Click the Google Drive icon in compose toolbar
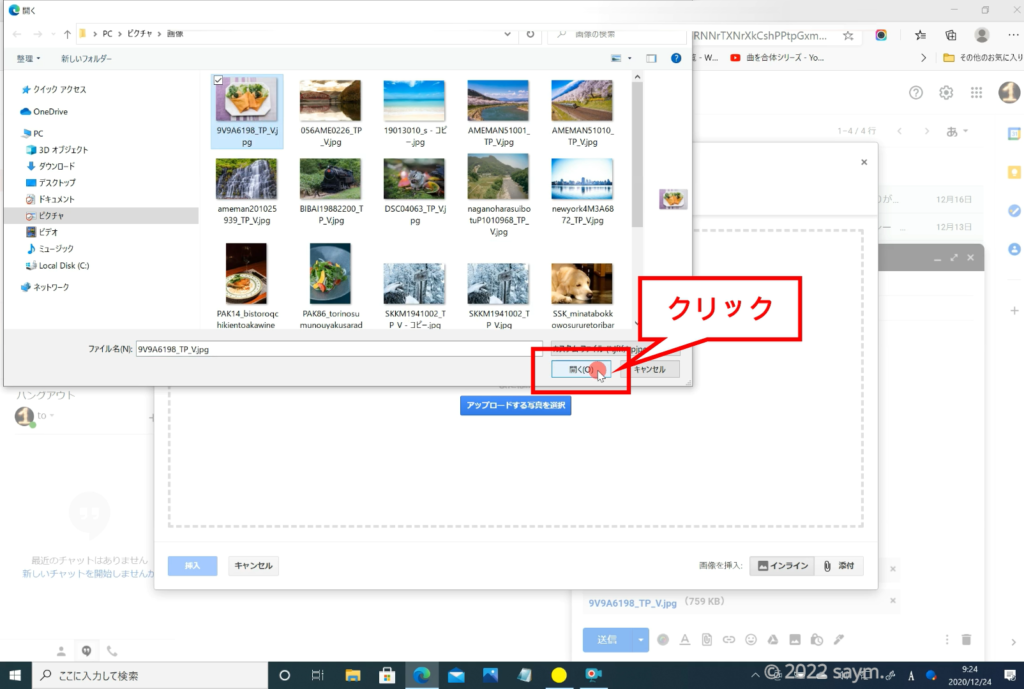This screenshot has width=1024, height=689. (772, 639)
